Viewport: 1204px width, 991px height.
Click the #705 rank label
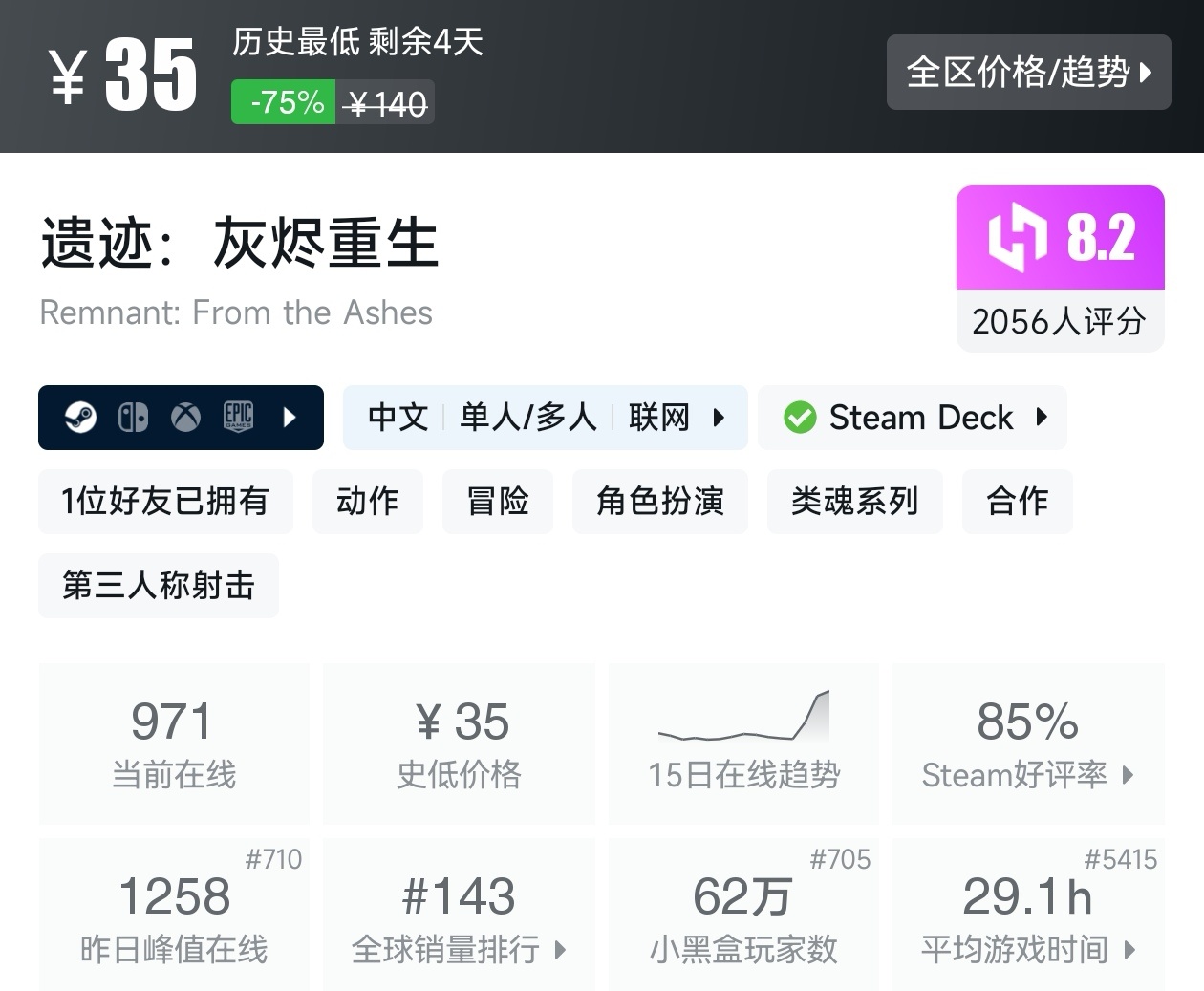[841, 859]
